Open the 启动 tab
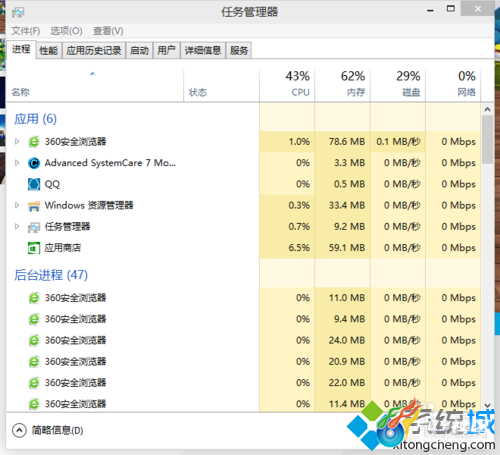 (x=139, y=51)
